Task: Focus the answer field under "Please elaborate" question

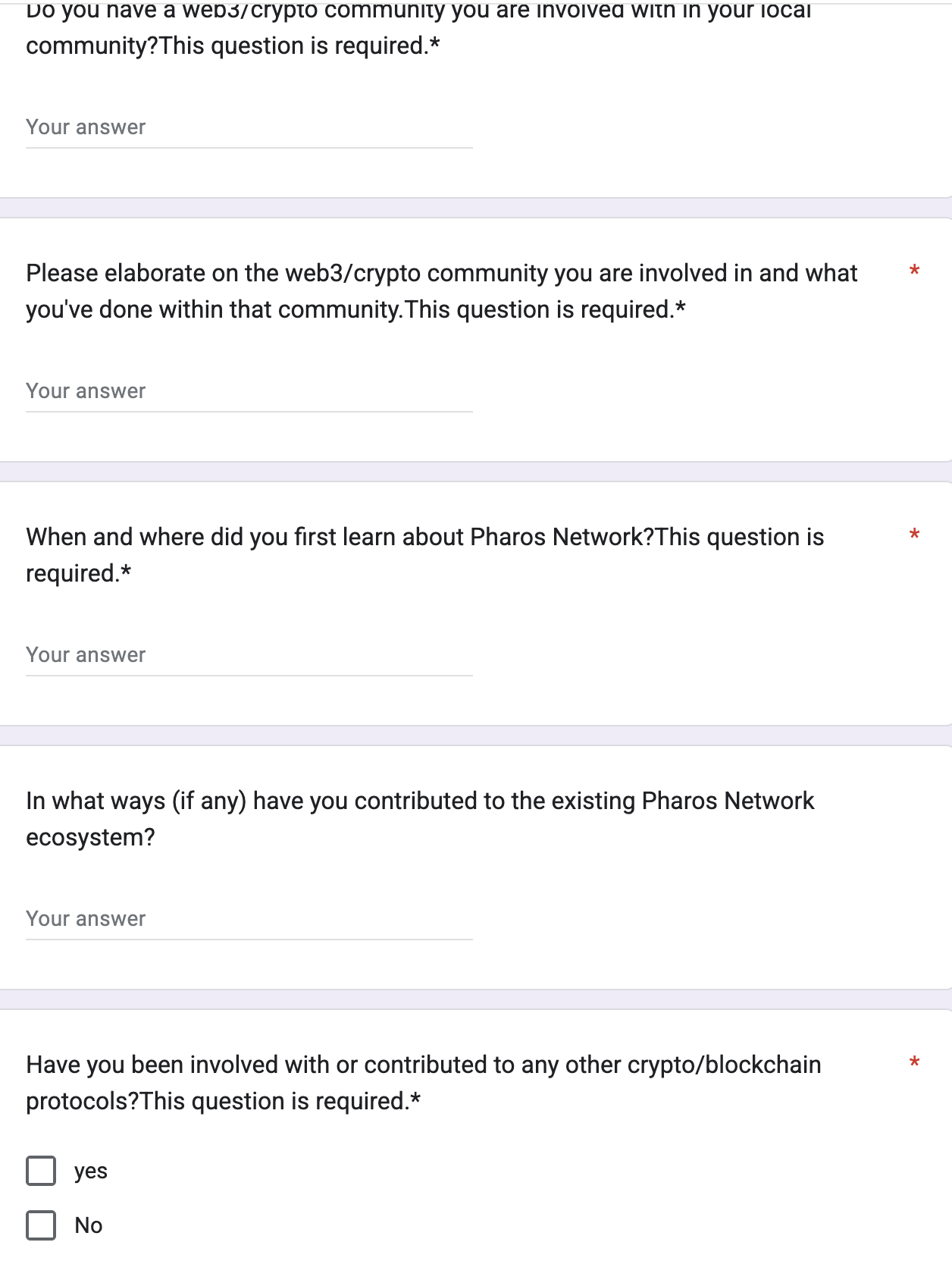Action: click(249, 391)
